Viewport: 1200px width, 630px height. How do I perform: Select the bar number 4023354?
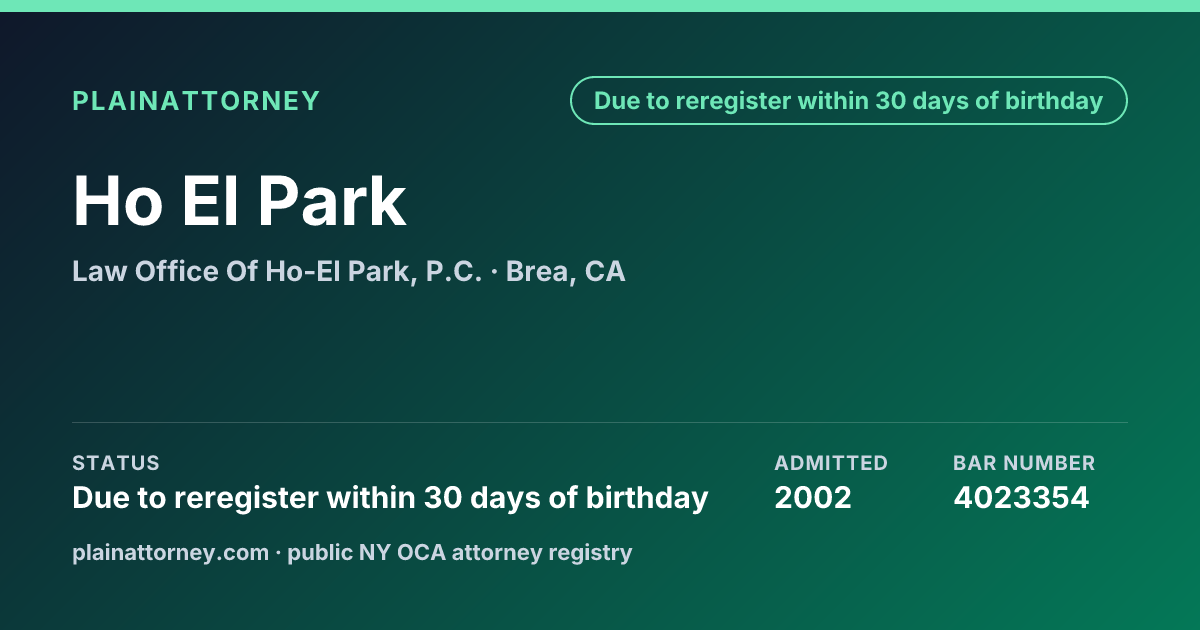pos(1021,498)
